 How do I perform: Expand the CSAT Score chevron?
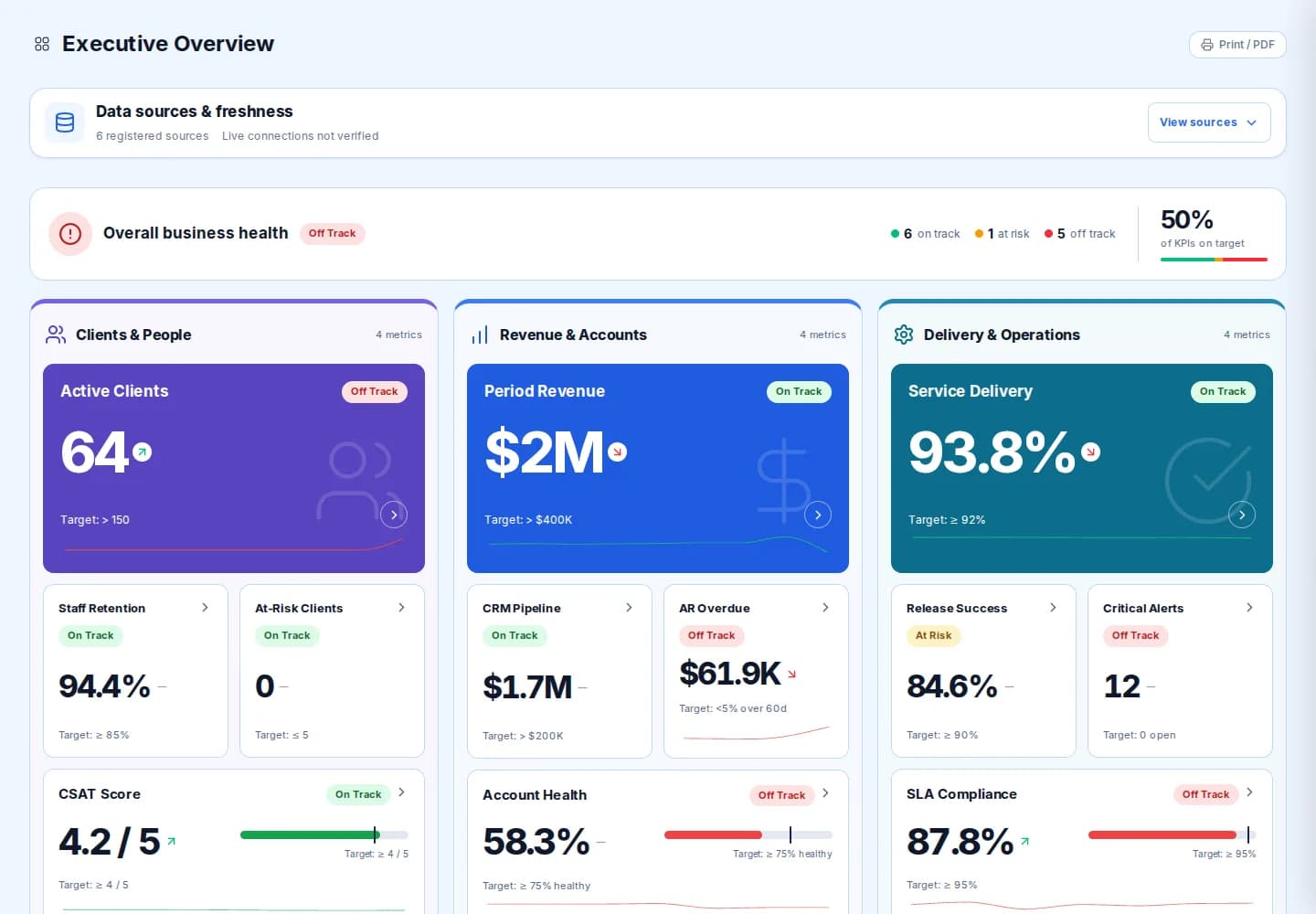tap(401, 792)
